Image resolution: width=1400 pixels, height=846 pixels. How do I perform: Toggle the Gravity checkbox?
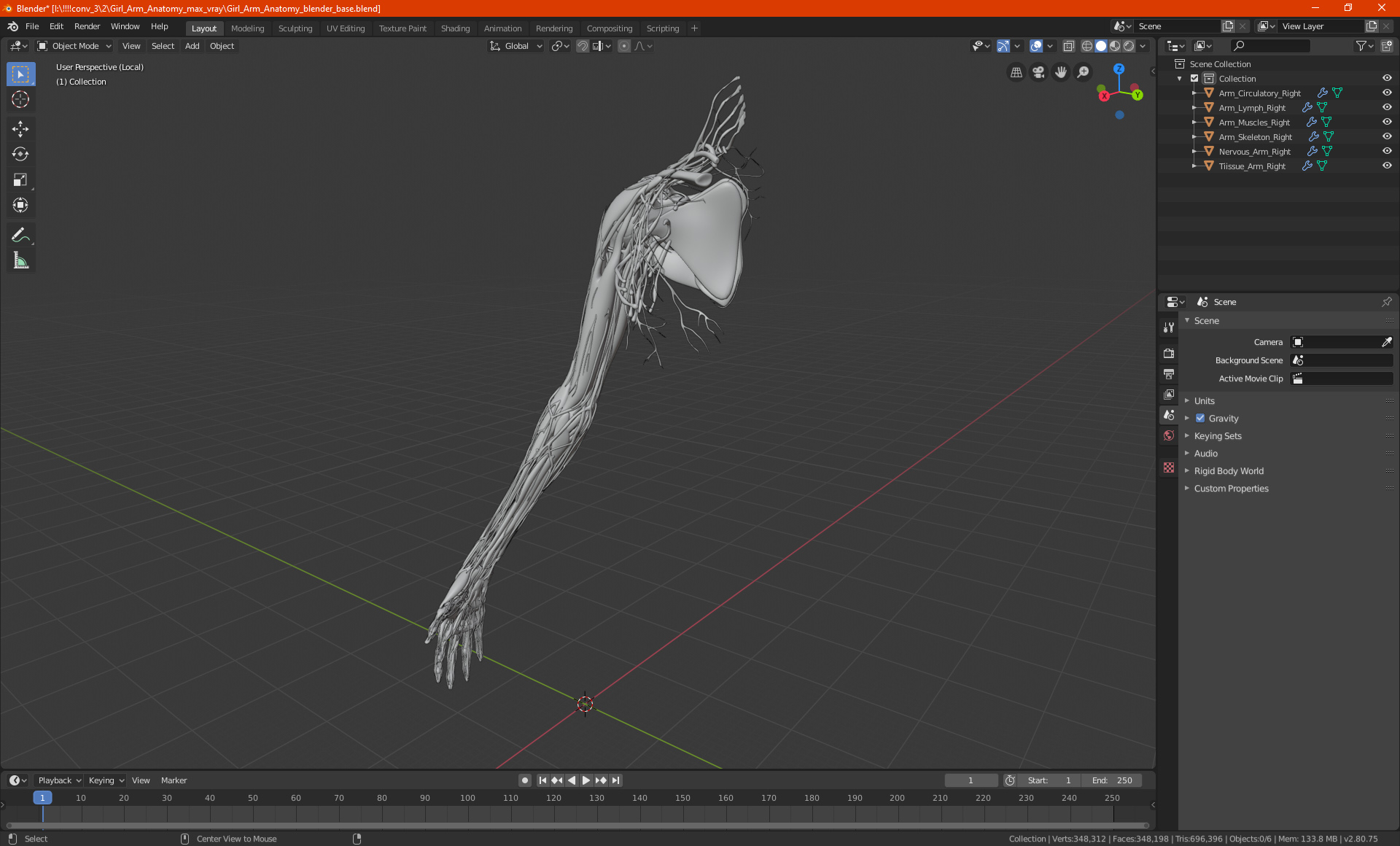[x=1200, y=419]
